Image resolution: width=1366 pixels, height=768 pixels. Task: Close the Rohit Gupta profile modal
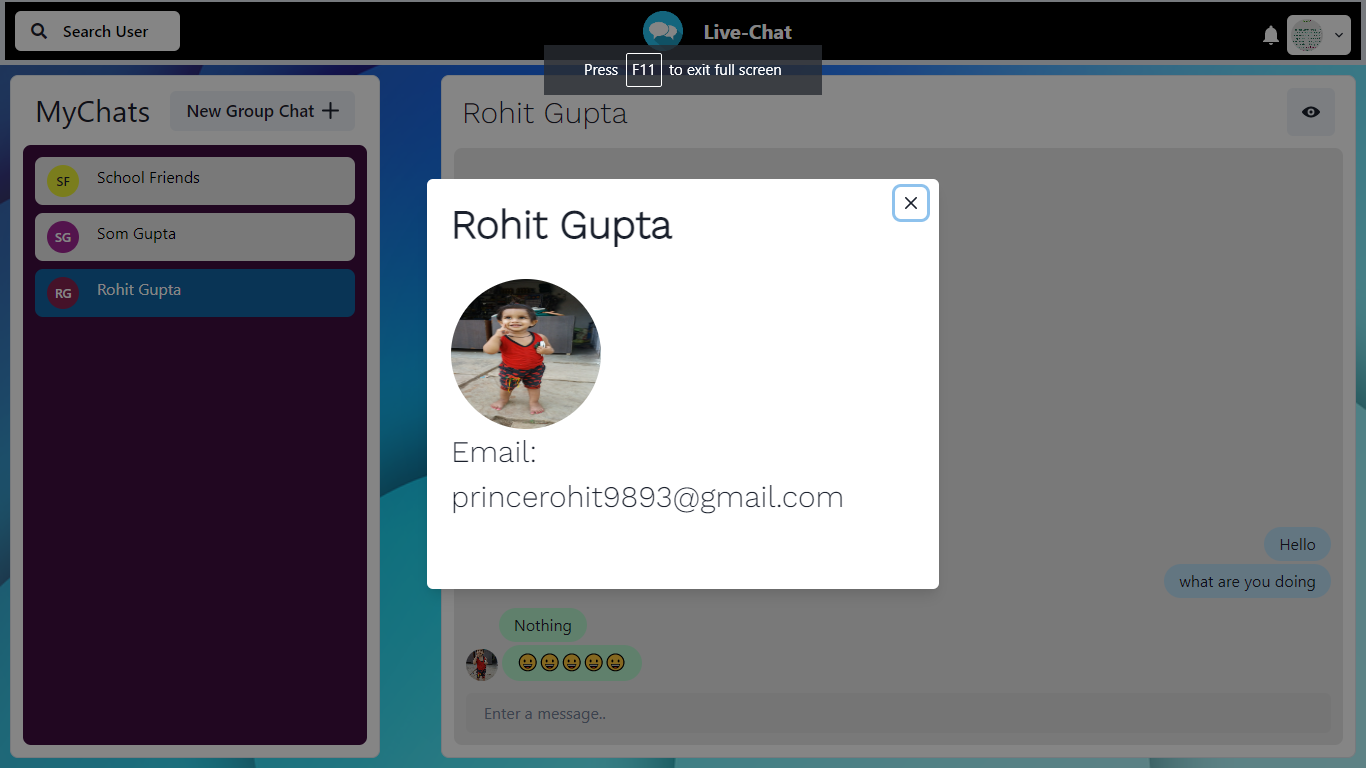pyautogui.click(x=910, y=203)
